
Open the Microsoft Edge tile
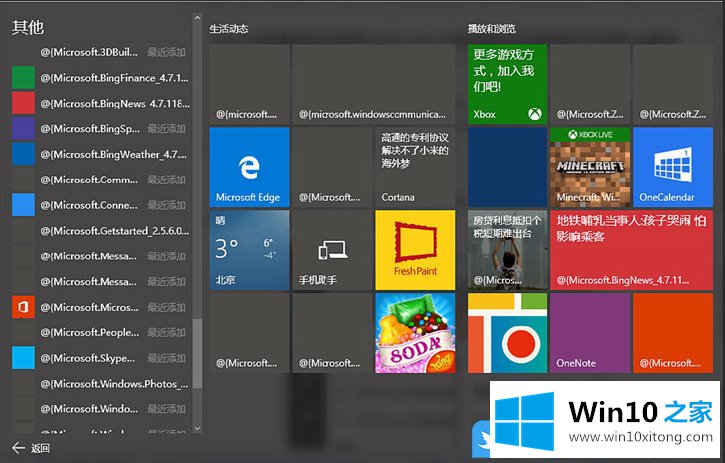click(249, 167)
